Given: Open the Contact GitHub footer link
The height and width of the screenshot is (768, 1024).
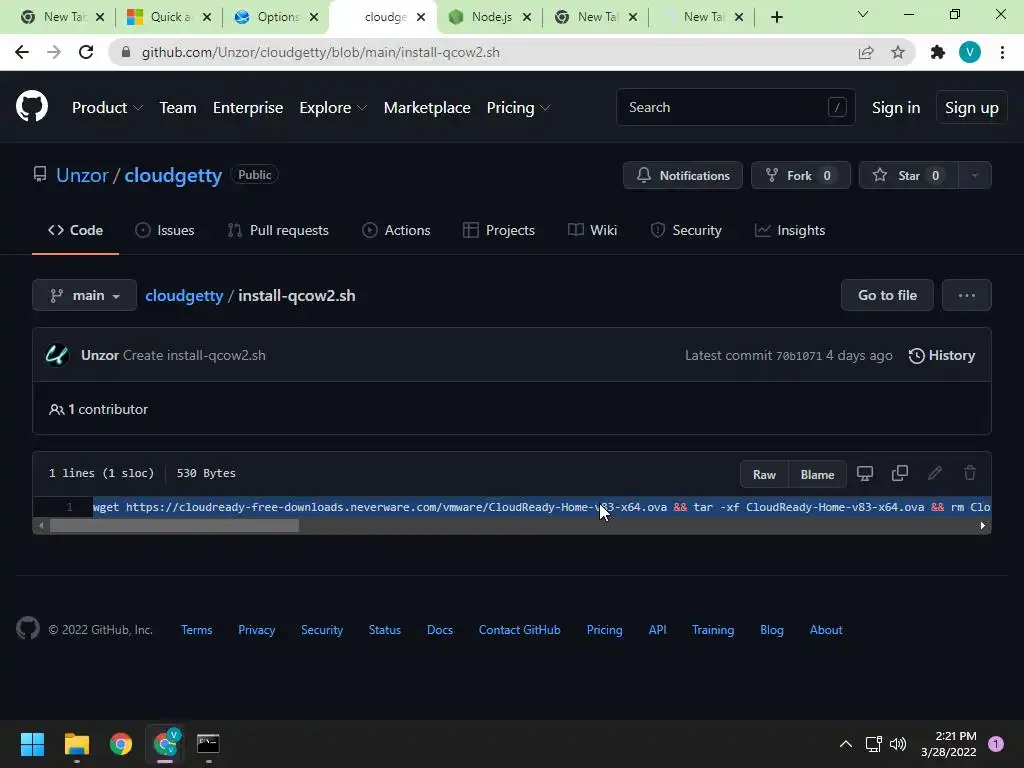Looking at the screenshot, I should coord(519,630).
